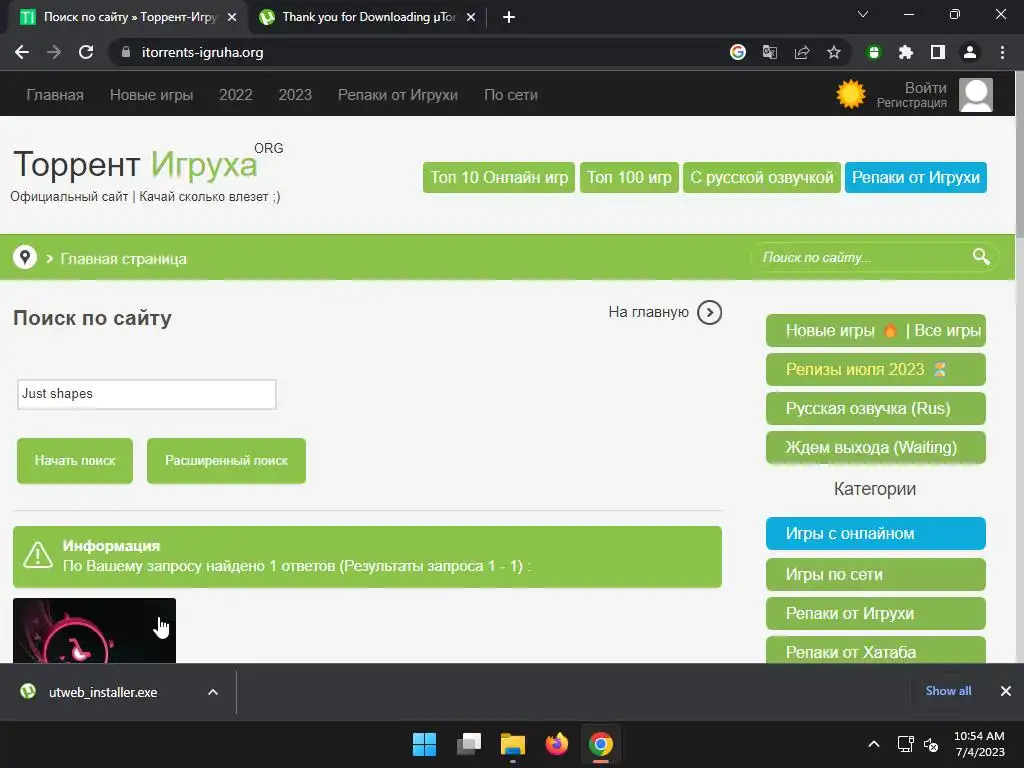
Task: Open a new browser tab
Action: tap(509, 17)
